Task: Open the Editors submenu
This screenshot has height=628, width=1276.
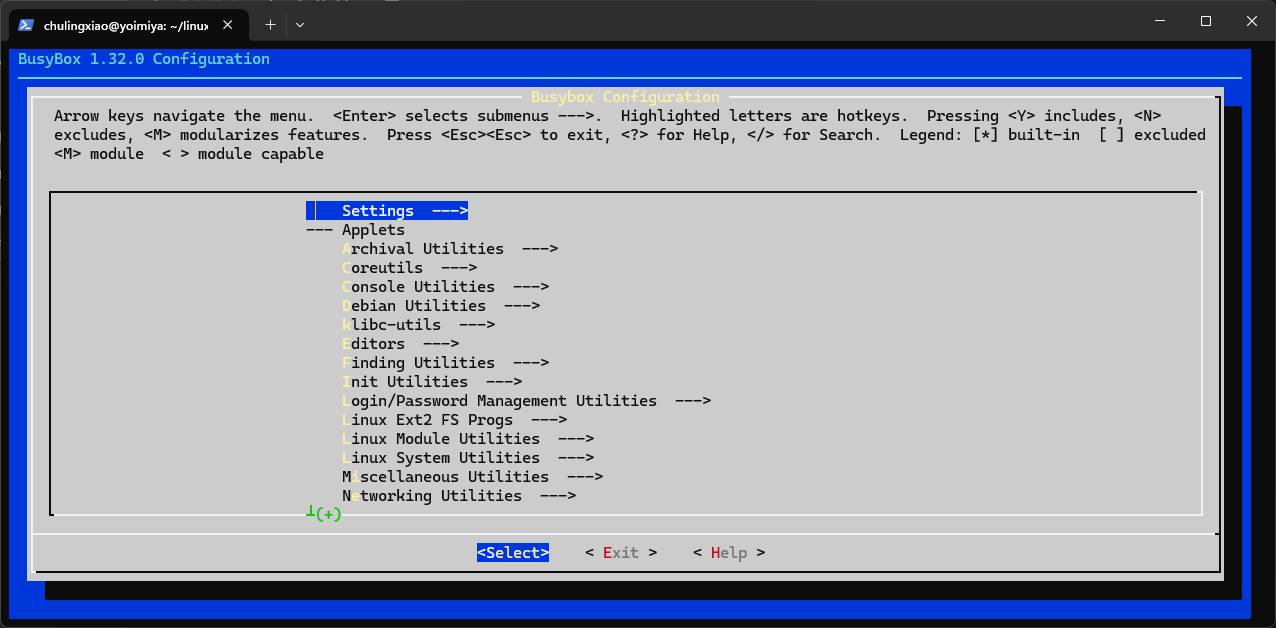Action: 400,344
